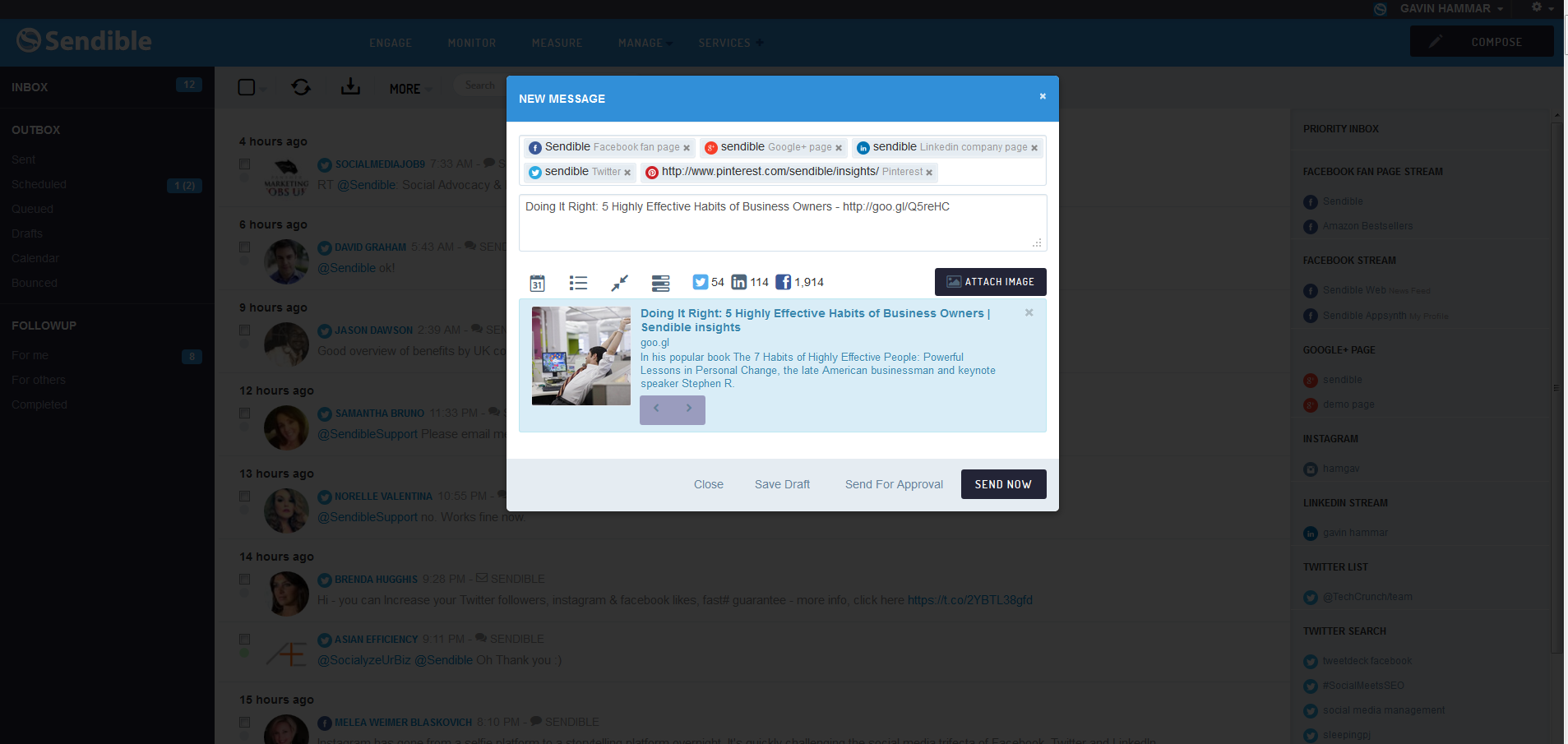
Task: Open #SocialMeetsSEO Twitter search stream
Action: point(1362,686)
